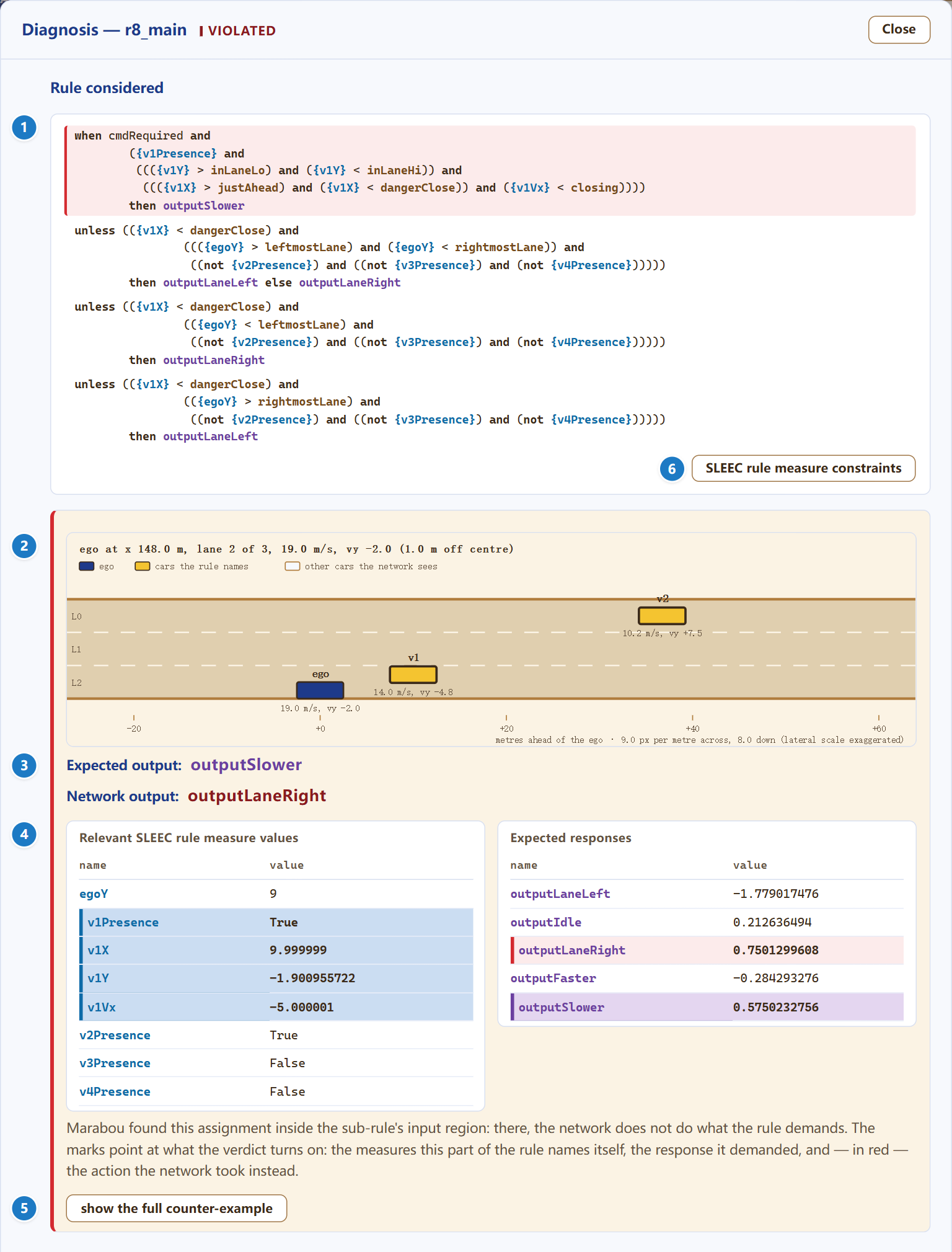Click the outputIdle value 0.212636494
Viewport: 952px width, 1252px height.
(772, 922)
